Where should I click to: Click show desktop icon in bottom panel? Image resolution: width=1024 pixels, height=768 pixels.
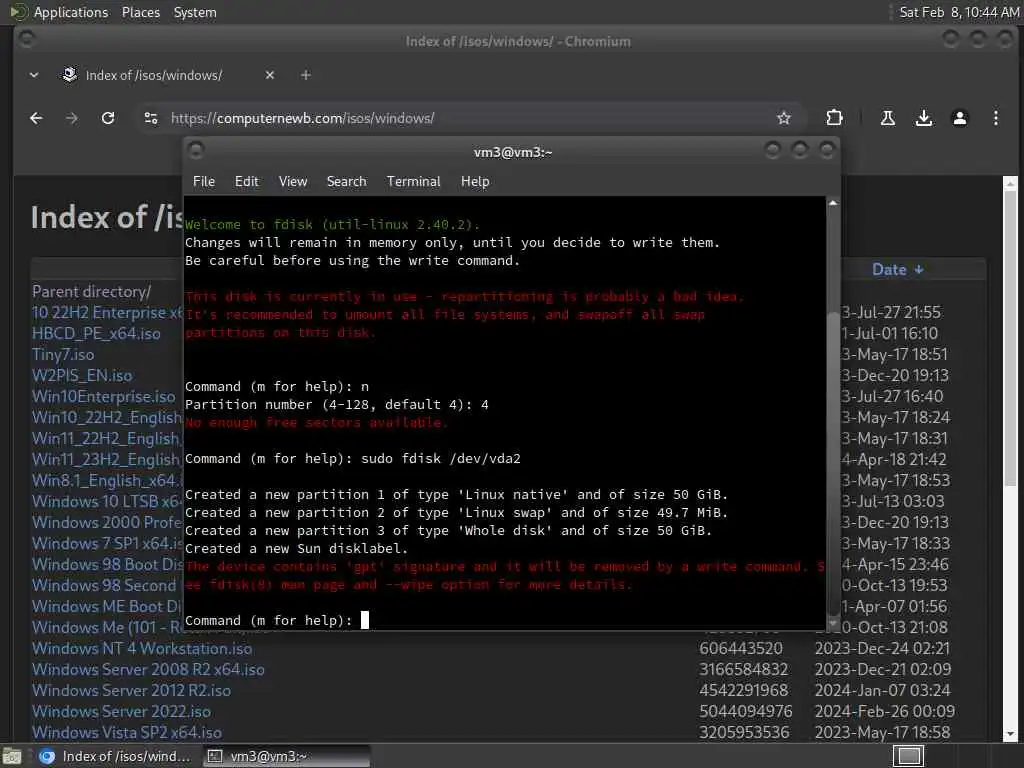pyautogui.click(x=12, y=756)
